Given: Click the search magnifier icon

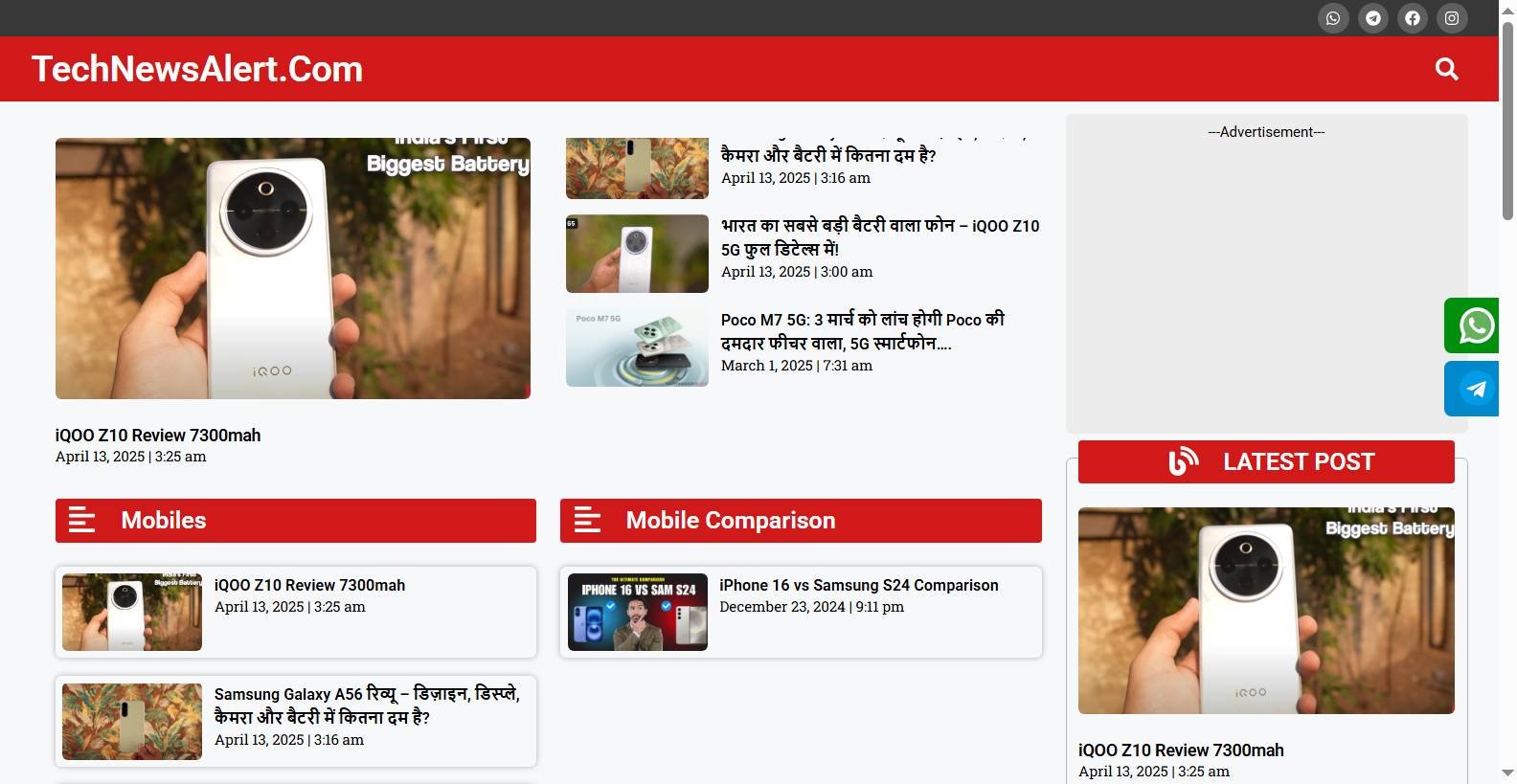Looking at the screenshot, I should (x=1446, y=69).
